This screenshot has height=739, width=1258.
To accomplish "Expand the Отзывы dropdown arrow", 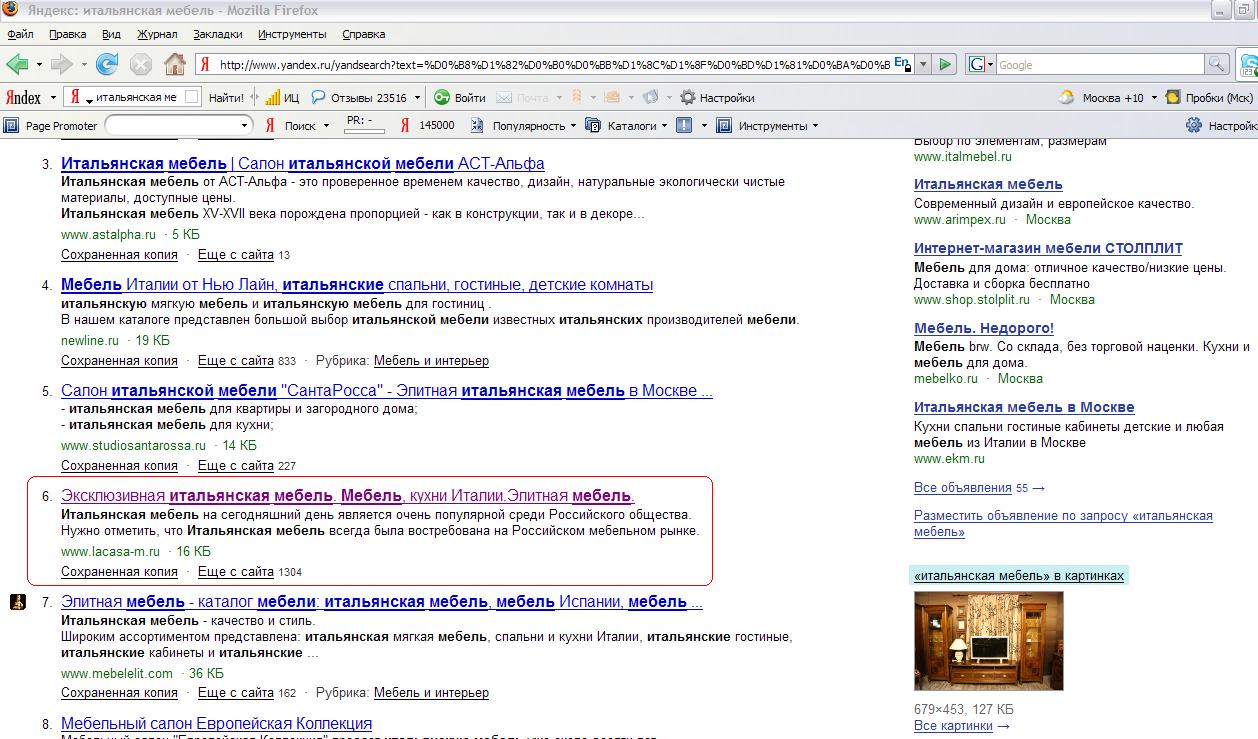I will point(415,98).
